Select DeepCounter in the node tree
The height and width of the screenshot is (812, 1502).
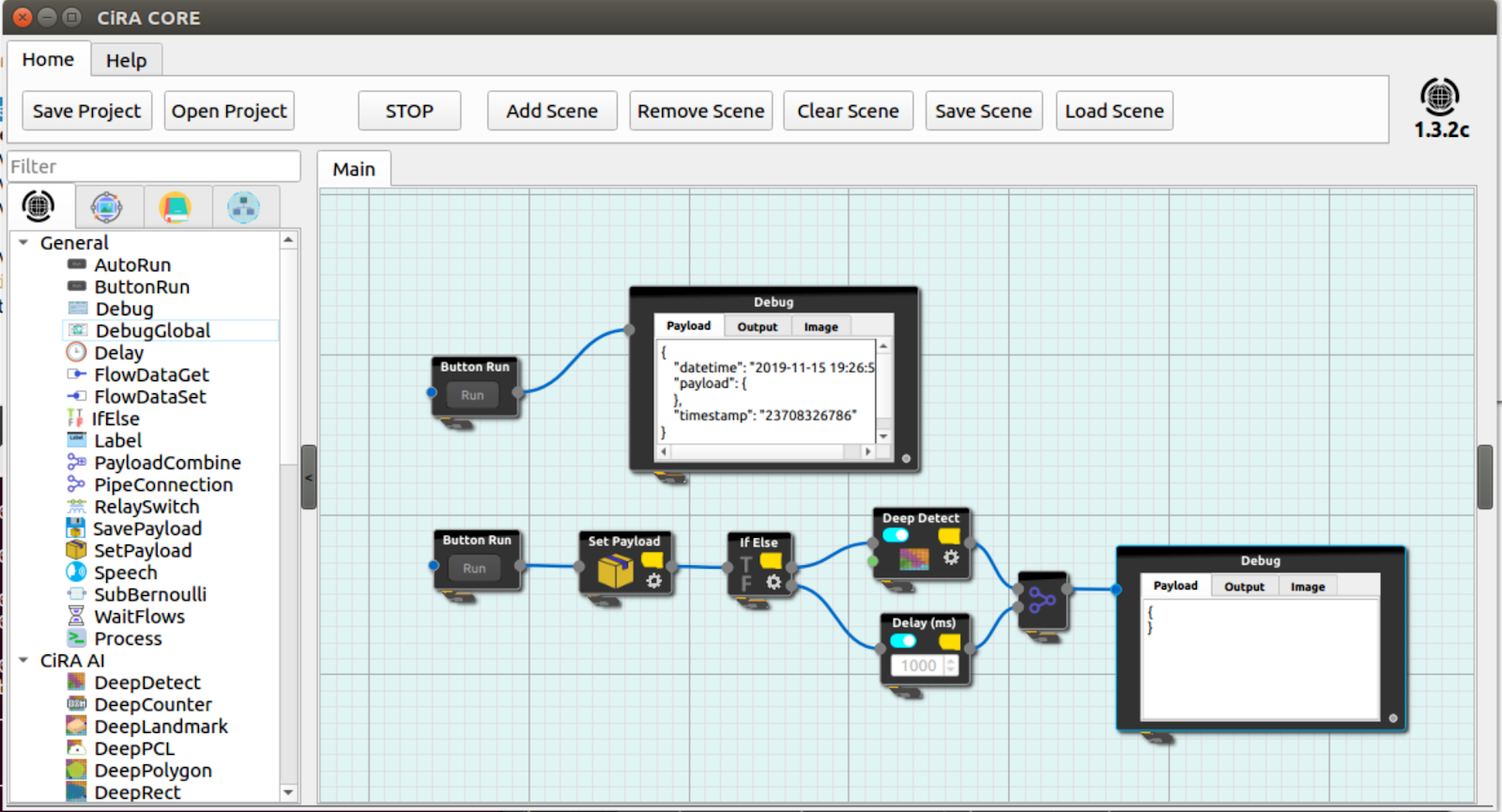153,704
